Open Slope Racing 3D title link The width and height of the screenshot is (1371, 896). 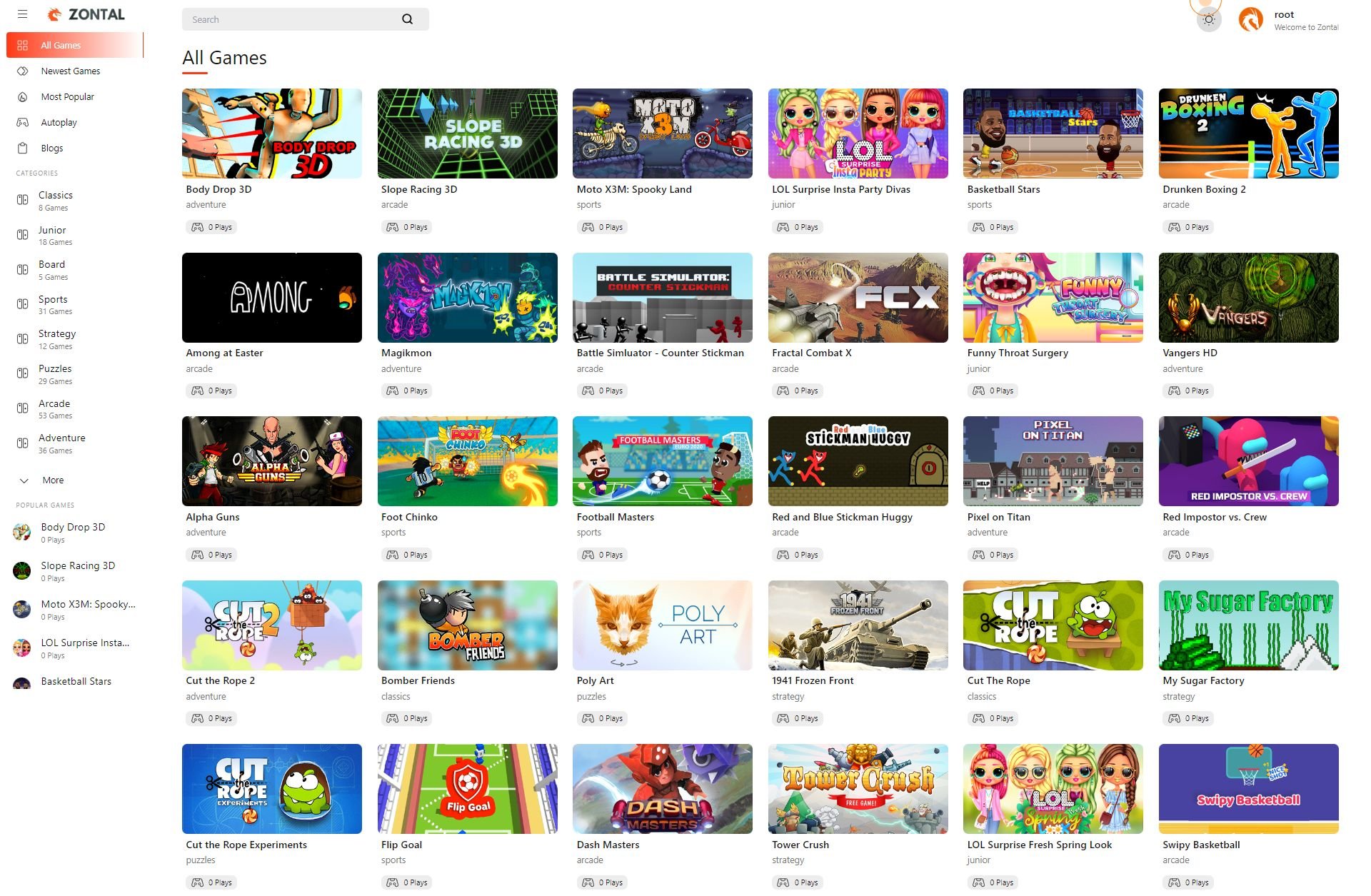tap(419, 189)
